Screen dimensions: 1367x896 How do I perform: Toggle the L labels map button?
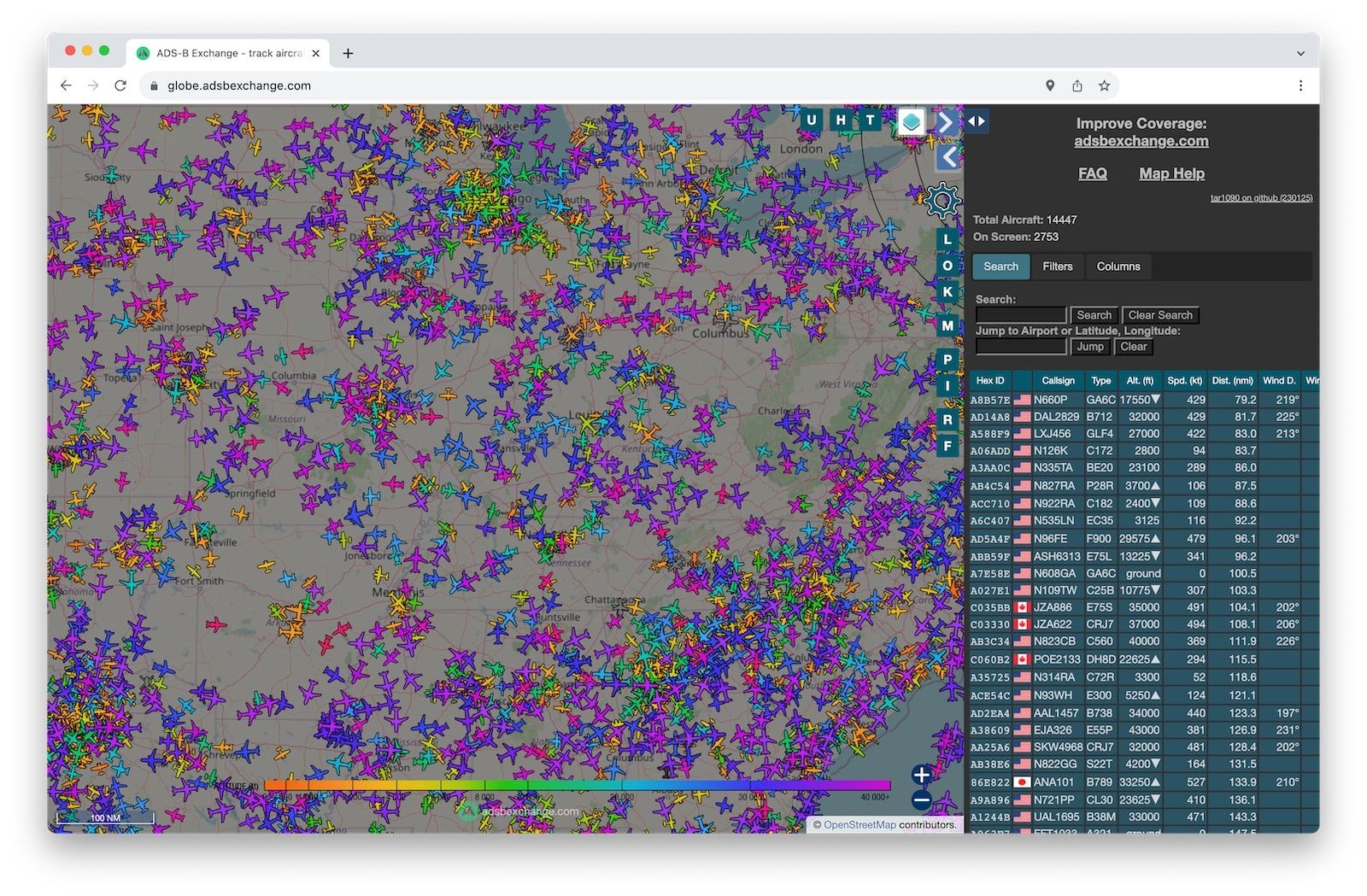click(x=947, y=240)
